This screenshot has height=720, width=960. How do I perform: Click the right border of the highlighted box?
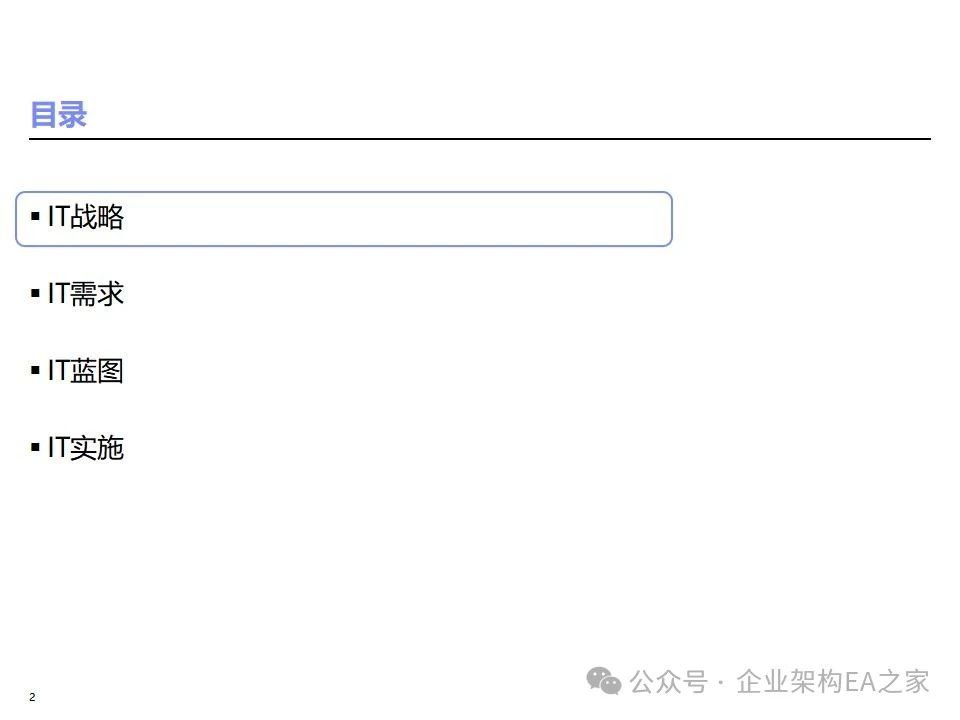pos(671,218)
